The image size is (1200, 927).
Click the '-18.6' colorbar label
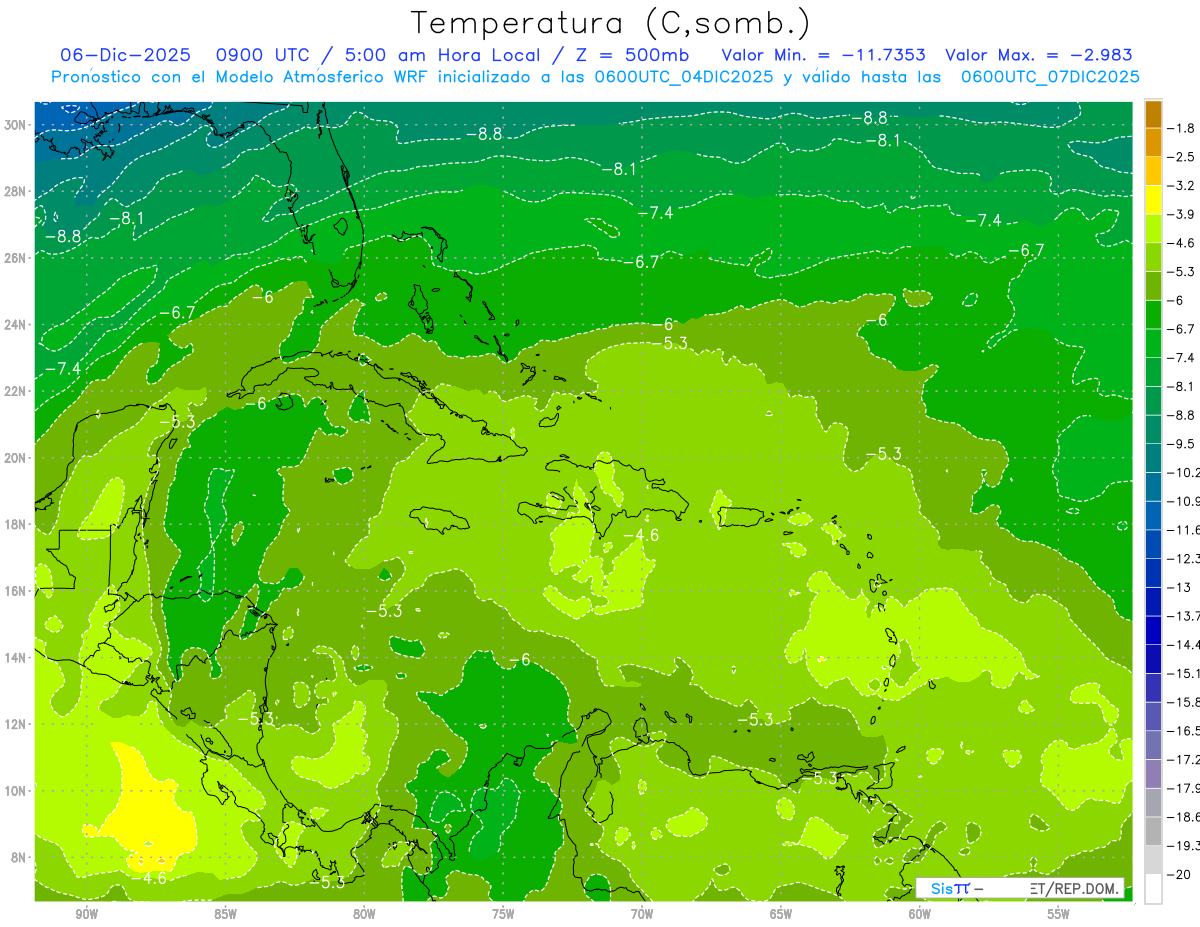pyautogui.click(x=1185, y=817)
